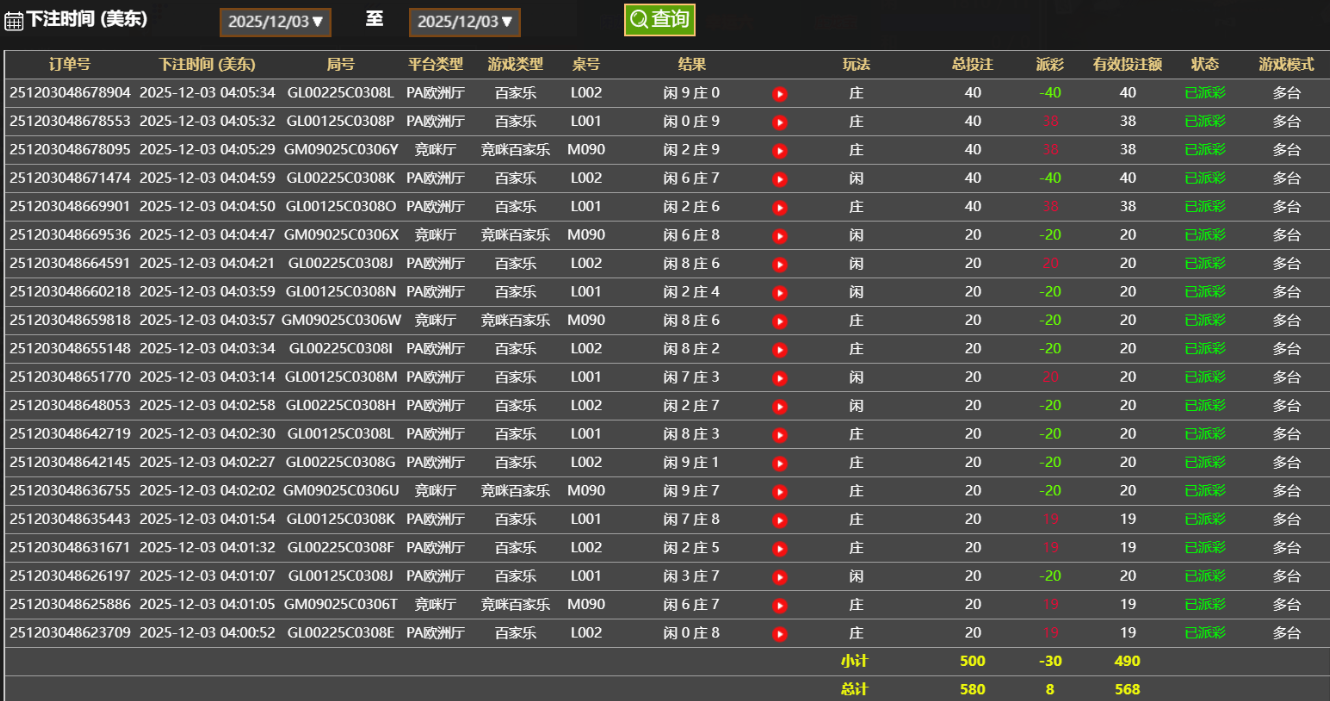Play replay on the 竞咪百家乐 row with result 闲6庄8
1330x701 pixels.
point(779,235)
